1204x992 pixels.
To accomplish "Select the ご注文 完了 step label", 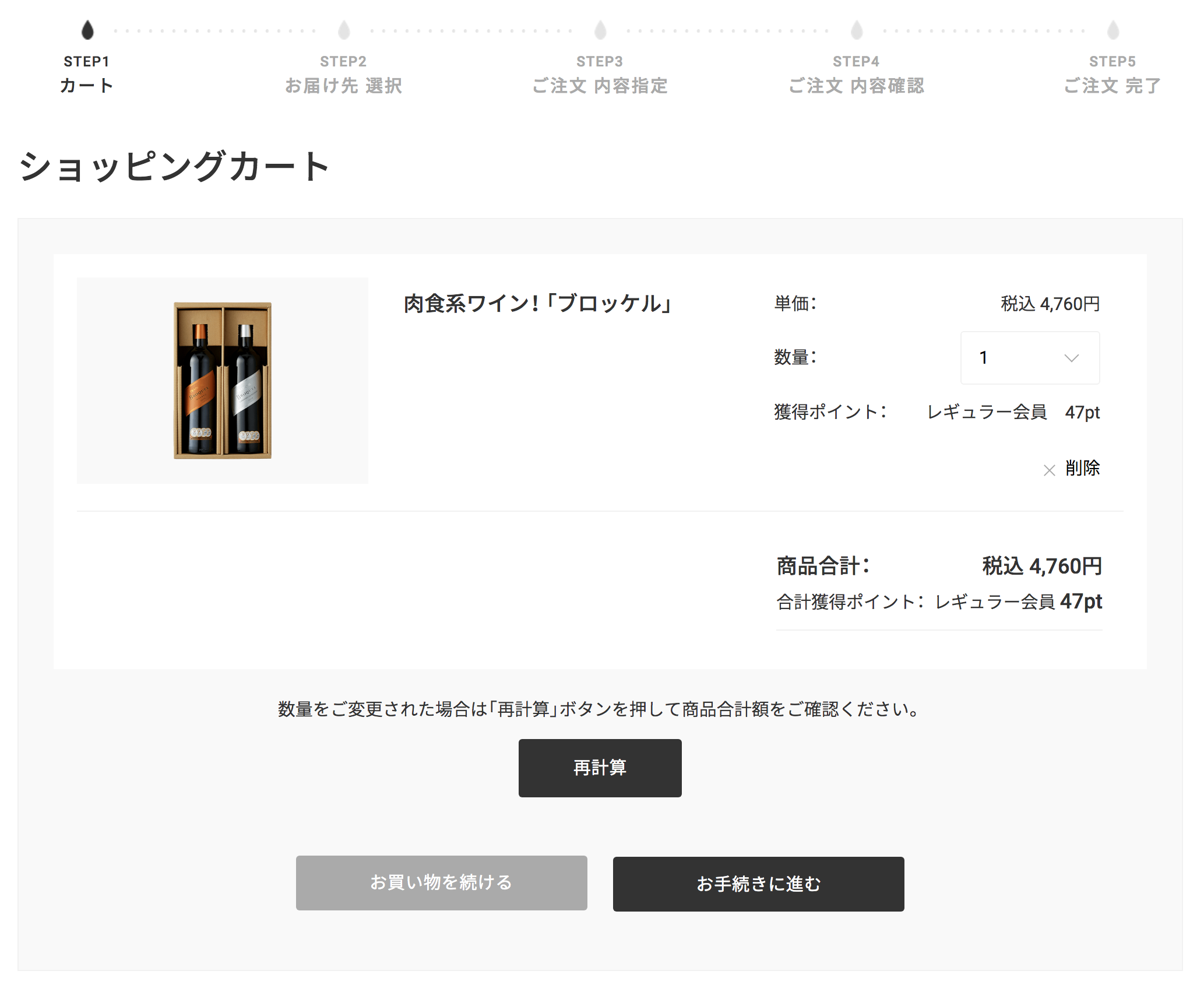I will pyautogui.click(x=1113, y=86).
